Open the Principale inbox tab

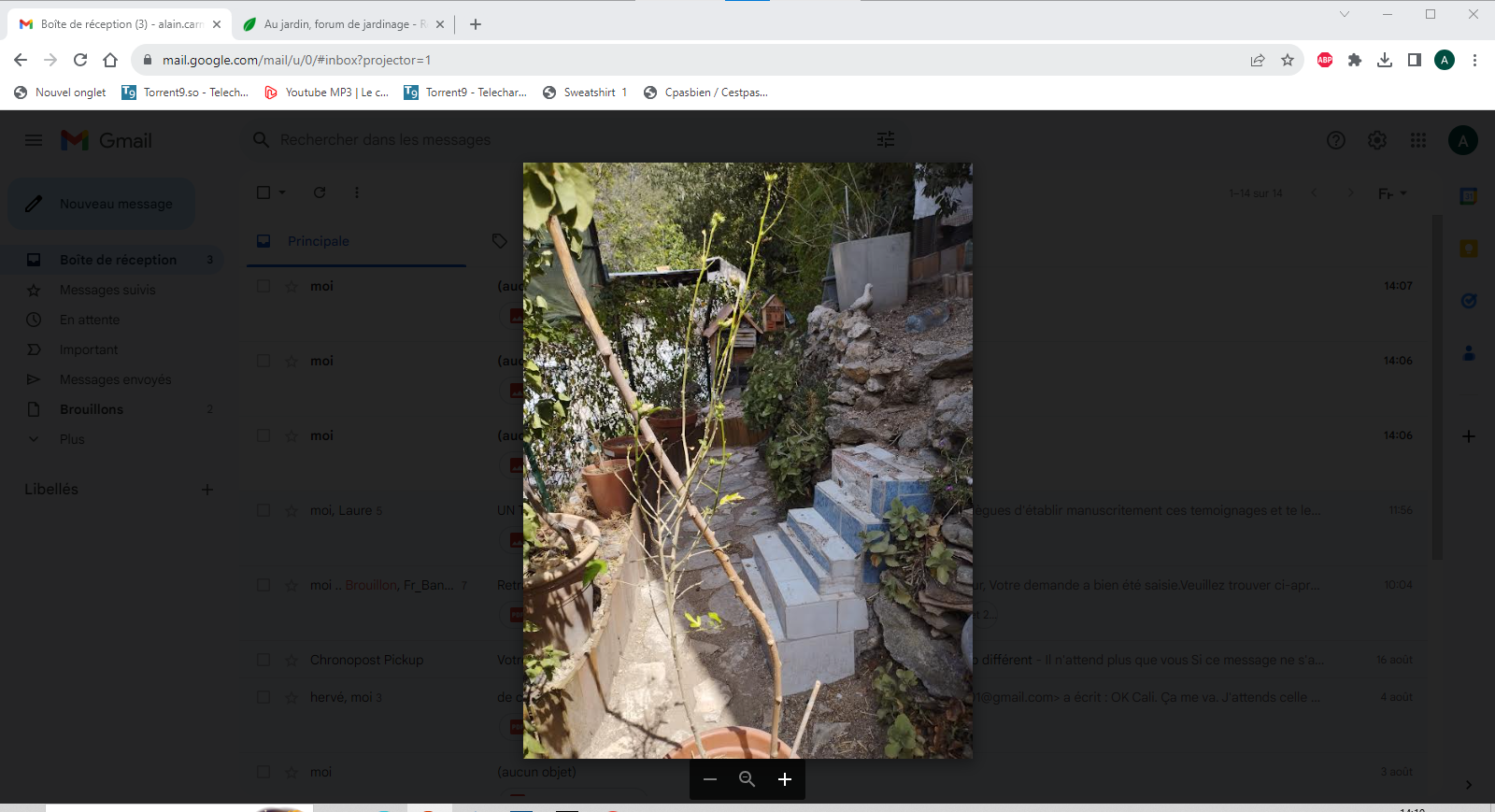[318, 241]
